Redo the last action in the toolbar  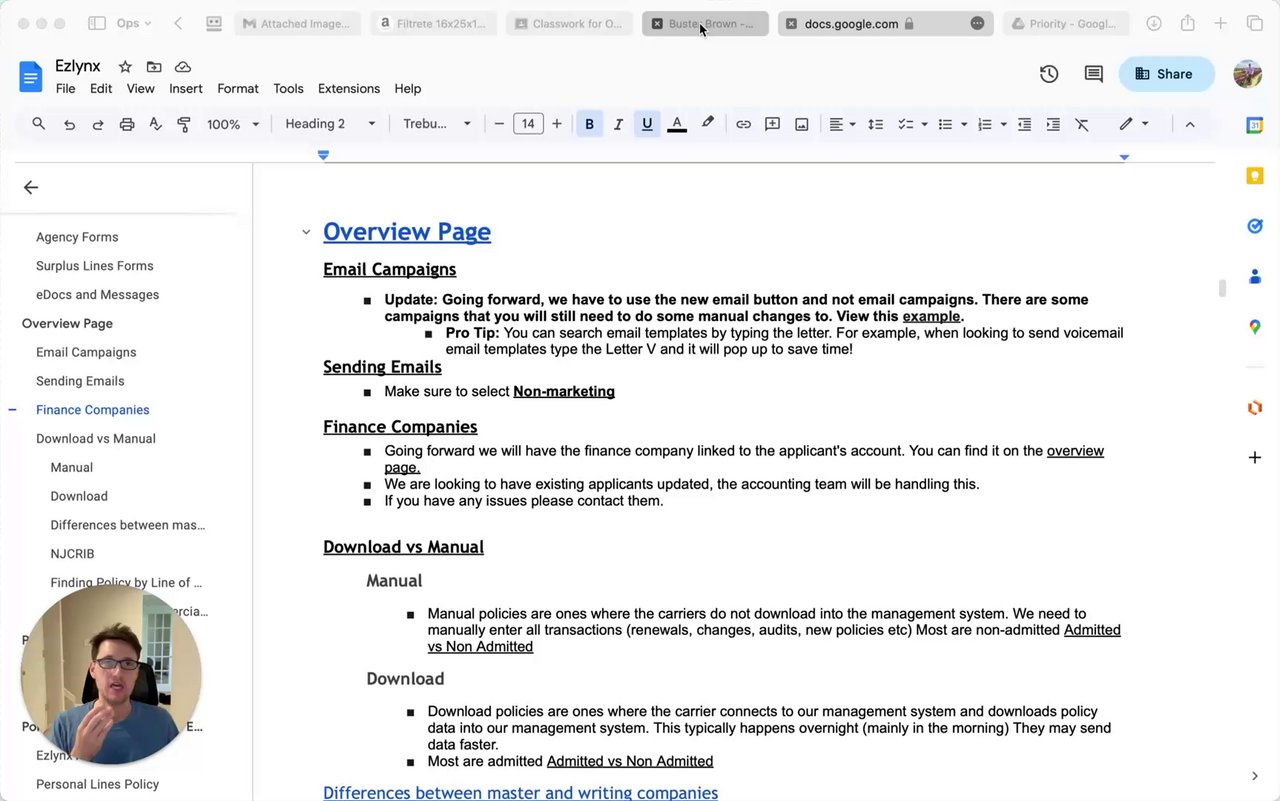pyautogui.click(x=98, y=124)
